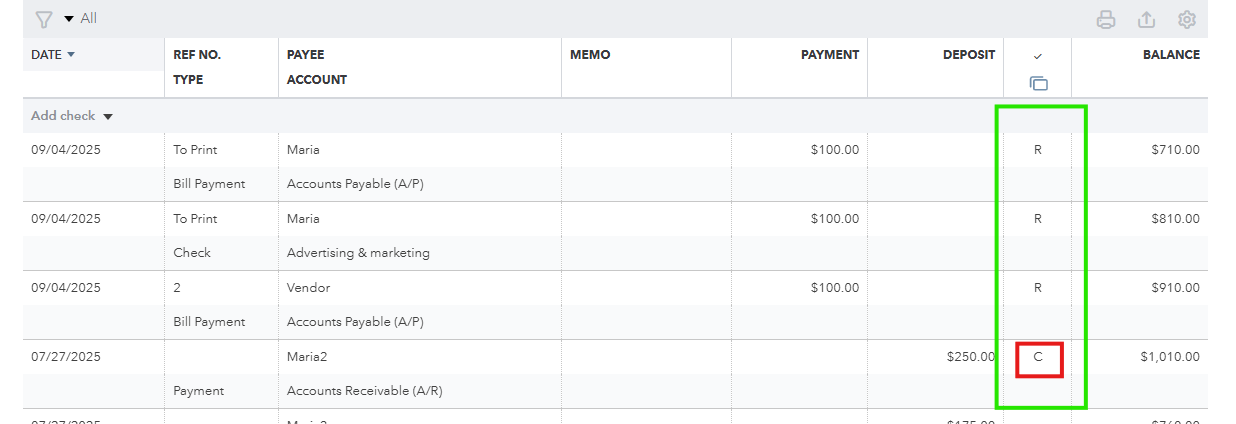The height and width of the screenshot is (424, 1236).
Task: Click the BALANCE column header
Action: 1171,55
